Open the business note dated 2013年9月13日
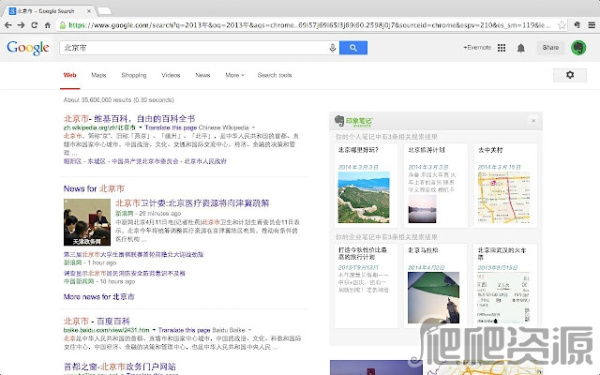The image size is (600, 375). click(x=365, y=286)
